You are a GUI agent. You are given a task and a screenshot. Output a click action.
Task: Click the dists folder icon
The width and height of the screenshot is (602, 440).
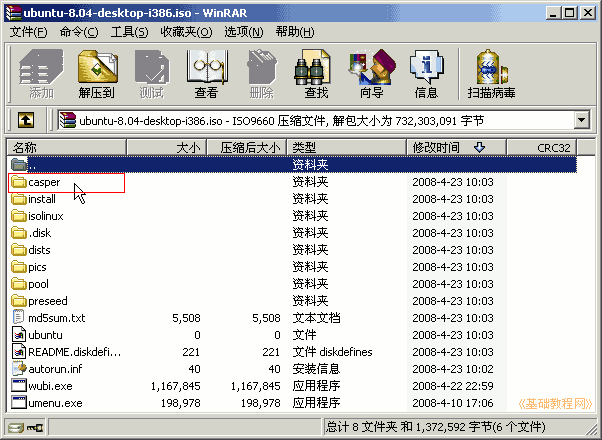(18, 250)
